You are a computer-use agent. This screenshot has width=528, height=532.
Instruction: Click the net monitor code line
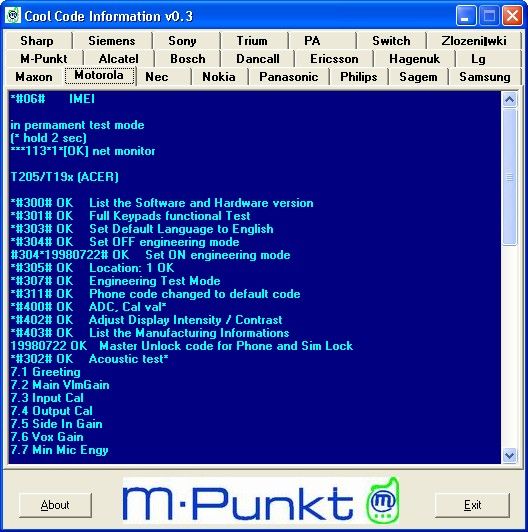click(x=82, y=151)
